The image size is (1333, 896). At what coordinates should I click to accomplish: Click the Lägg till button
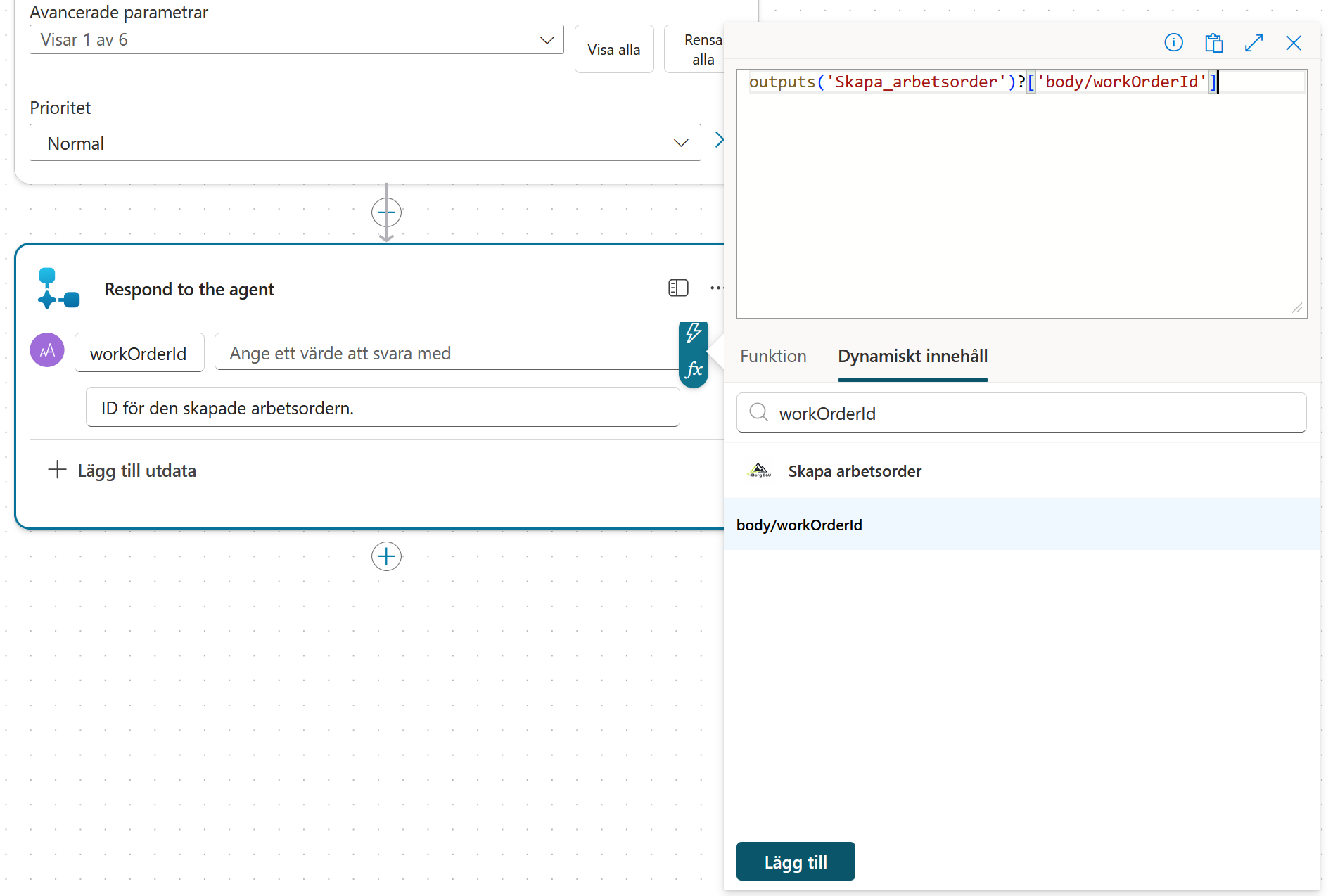(796, 862)
